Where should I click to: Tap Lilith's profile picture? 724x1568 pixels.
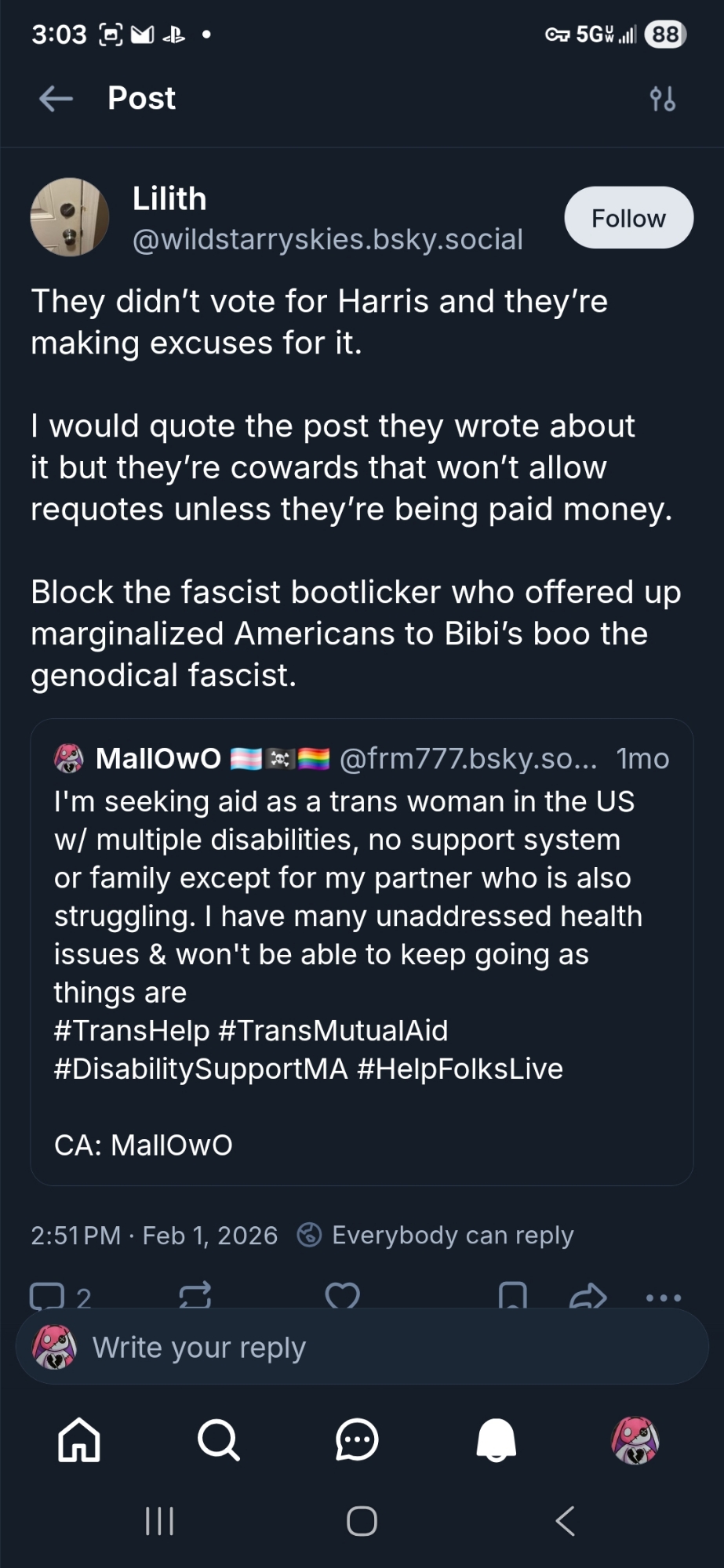pyautogui.click(x=70, y=217)
